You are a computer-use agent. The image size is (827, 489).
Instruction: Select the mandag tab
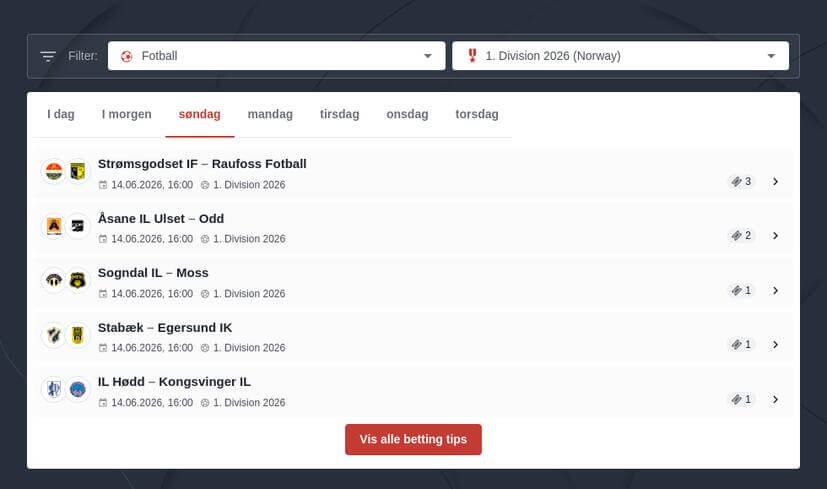click(270, 114)
